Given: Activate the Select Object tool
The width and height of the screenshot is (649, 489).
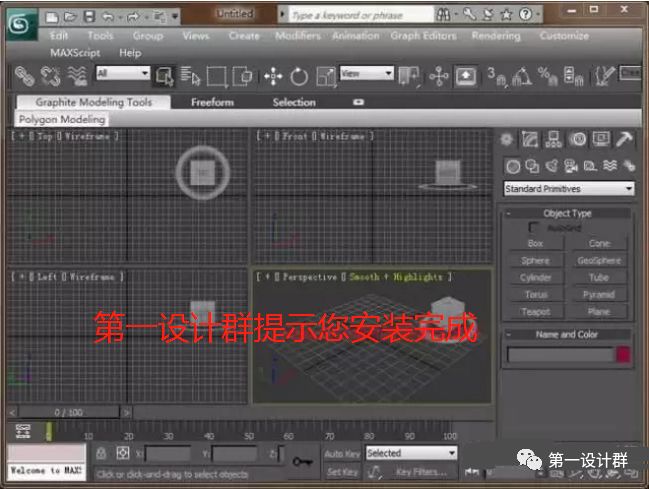Looking at the screenshot, I should pyautogui.click(x=164, y=77).
